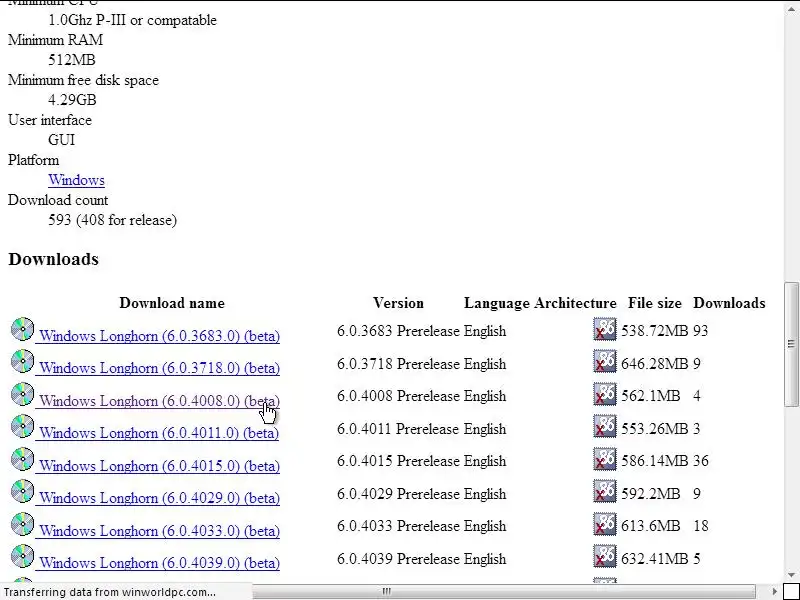Image resolution: width=800 pixels, height=600 pixels.
Task: Open Windows Longhorn (6.0.4039.0) (beta) download
Action: coord(159,563)
